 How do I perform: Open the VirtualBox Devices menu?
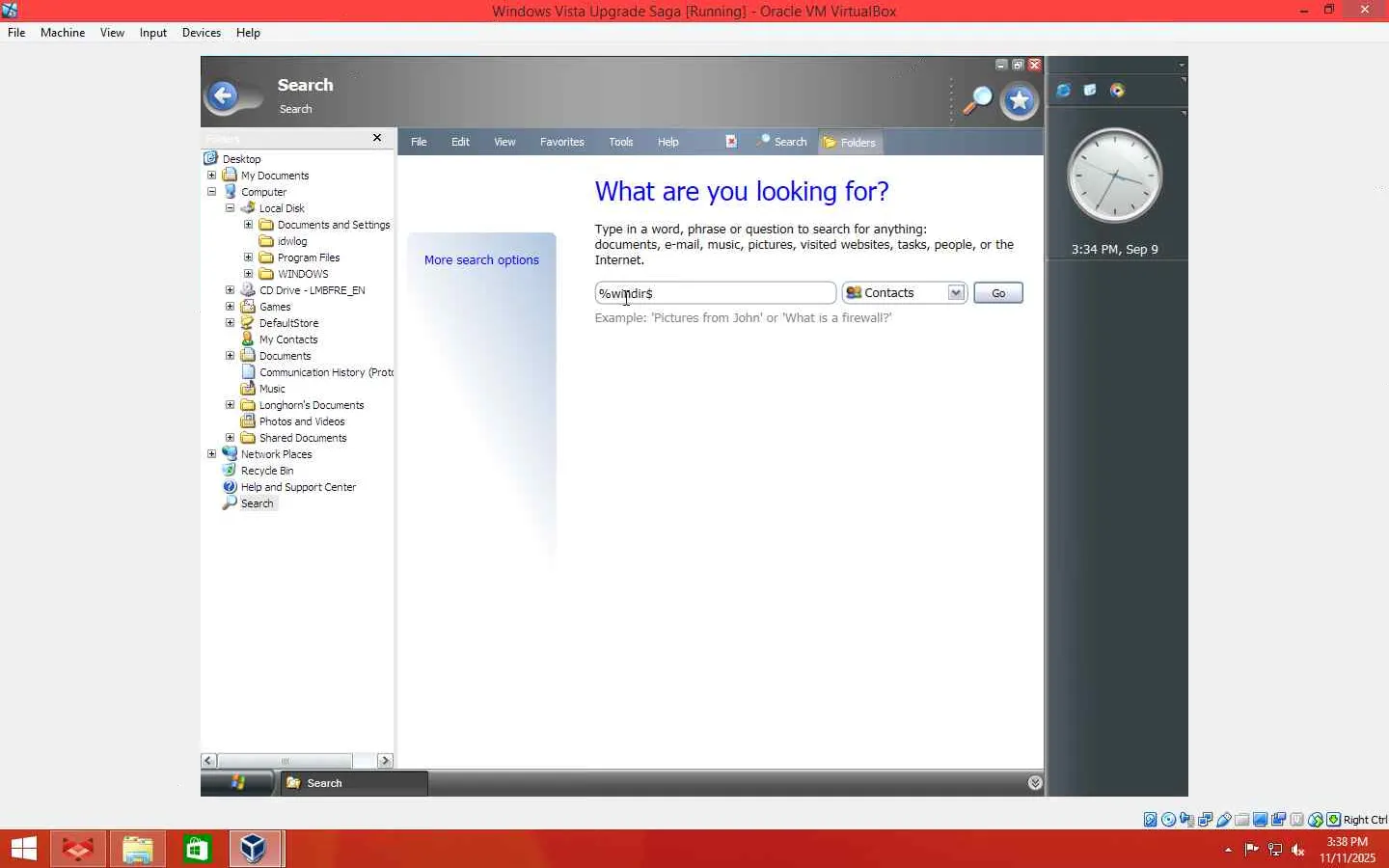tap(202, 33)
